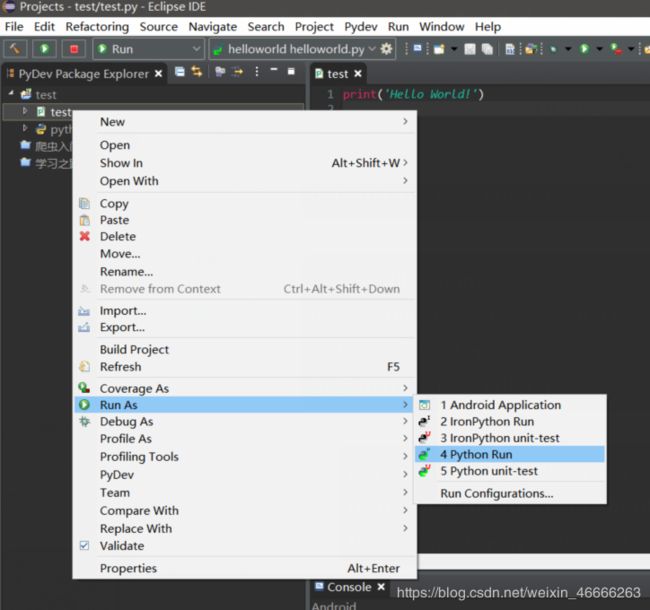This screenshot has height=610, width=650.
Task: Choose Open in the context menu
Action: coord(245,145)
